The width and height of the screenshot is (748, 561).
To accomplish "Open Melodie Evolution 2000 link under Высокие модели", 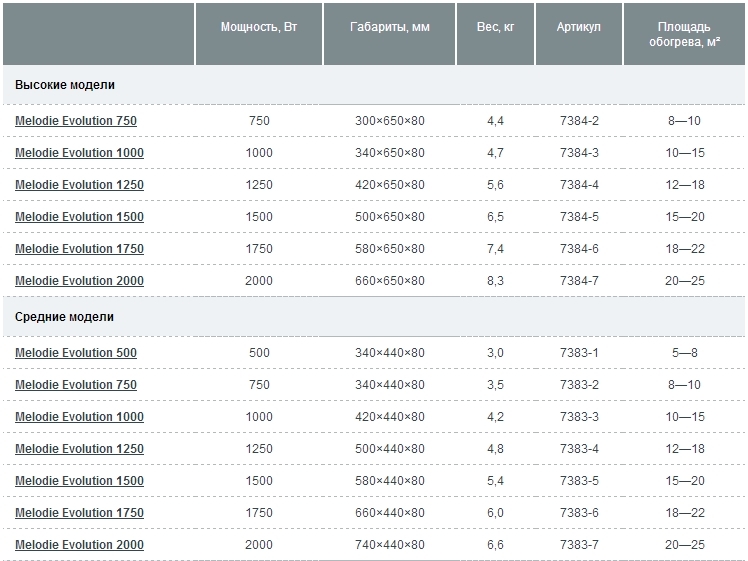I will [79, 280].
